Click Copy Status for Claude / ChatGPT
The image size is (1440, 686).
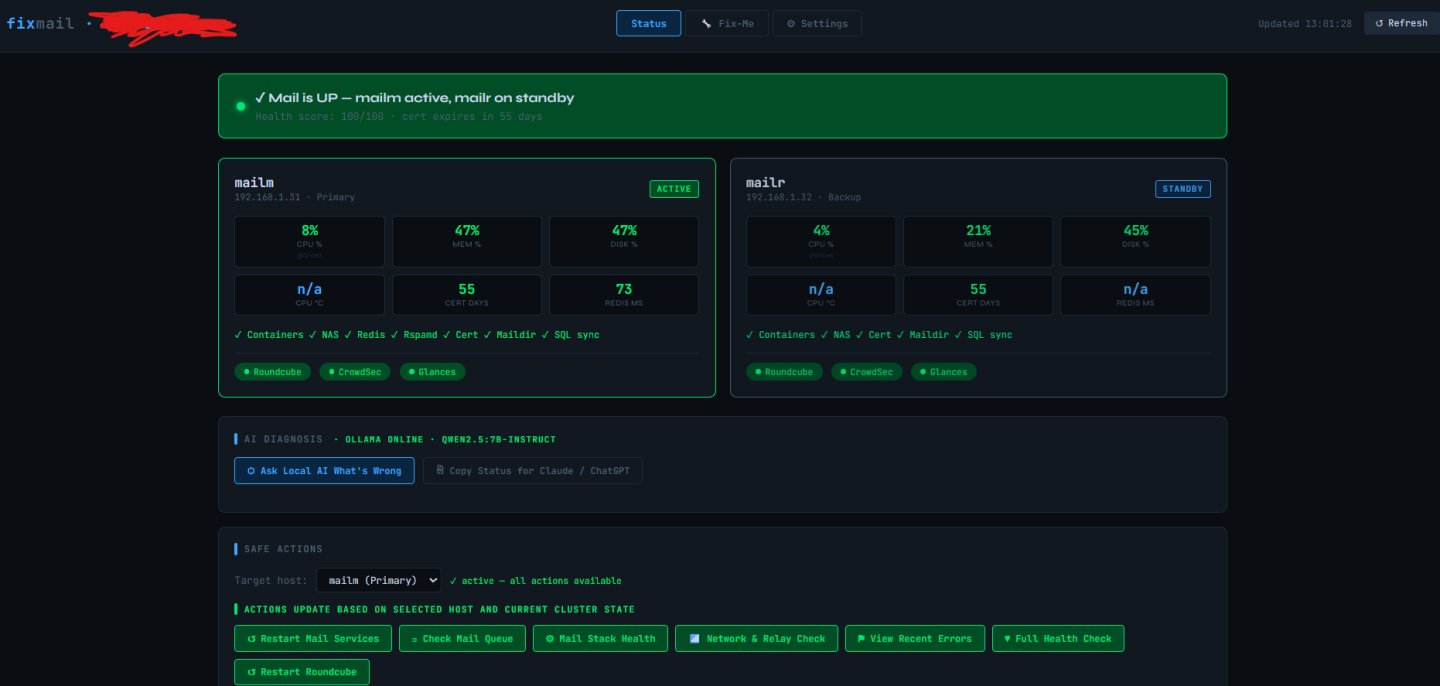coord(533,470)
